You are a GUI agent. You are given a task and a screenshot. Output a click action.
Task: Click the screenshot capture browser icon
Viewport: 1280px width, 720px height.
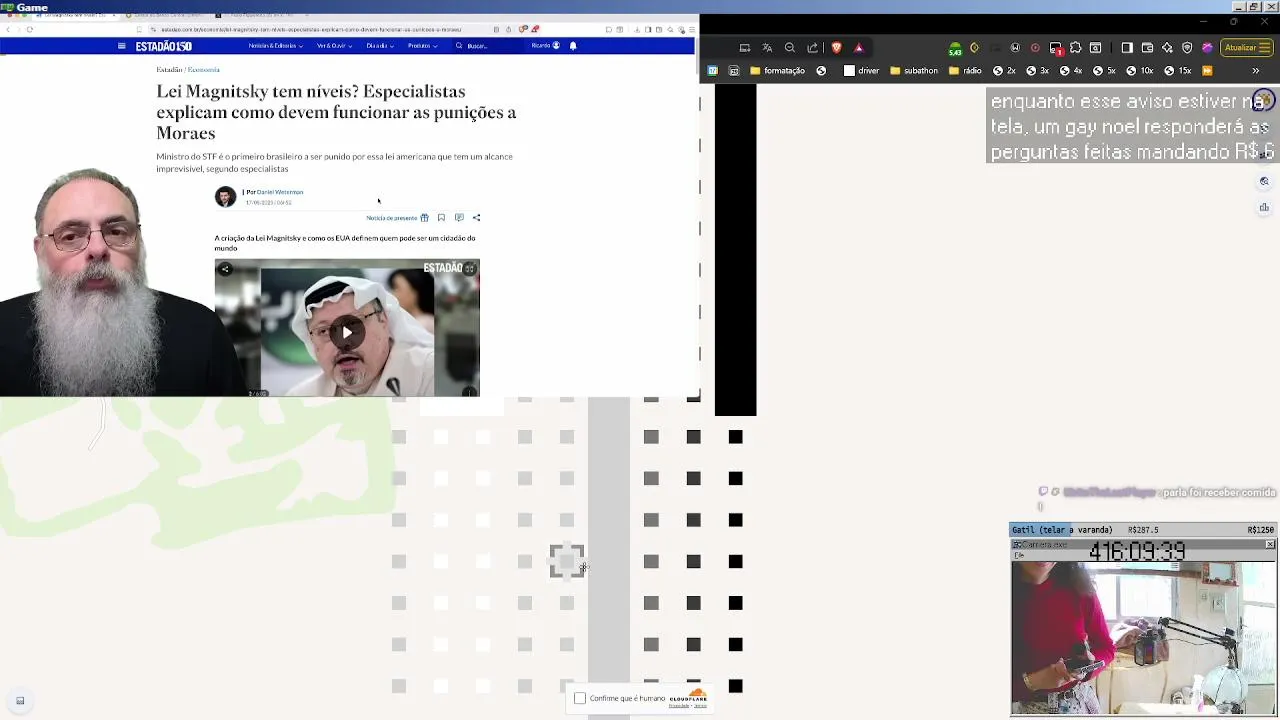tap(744, 47)
